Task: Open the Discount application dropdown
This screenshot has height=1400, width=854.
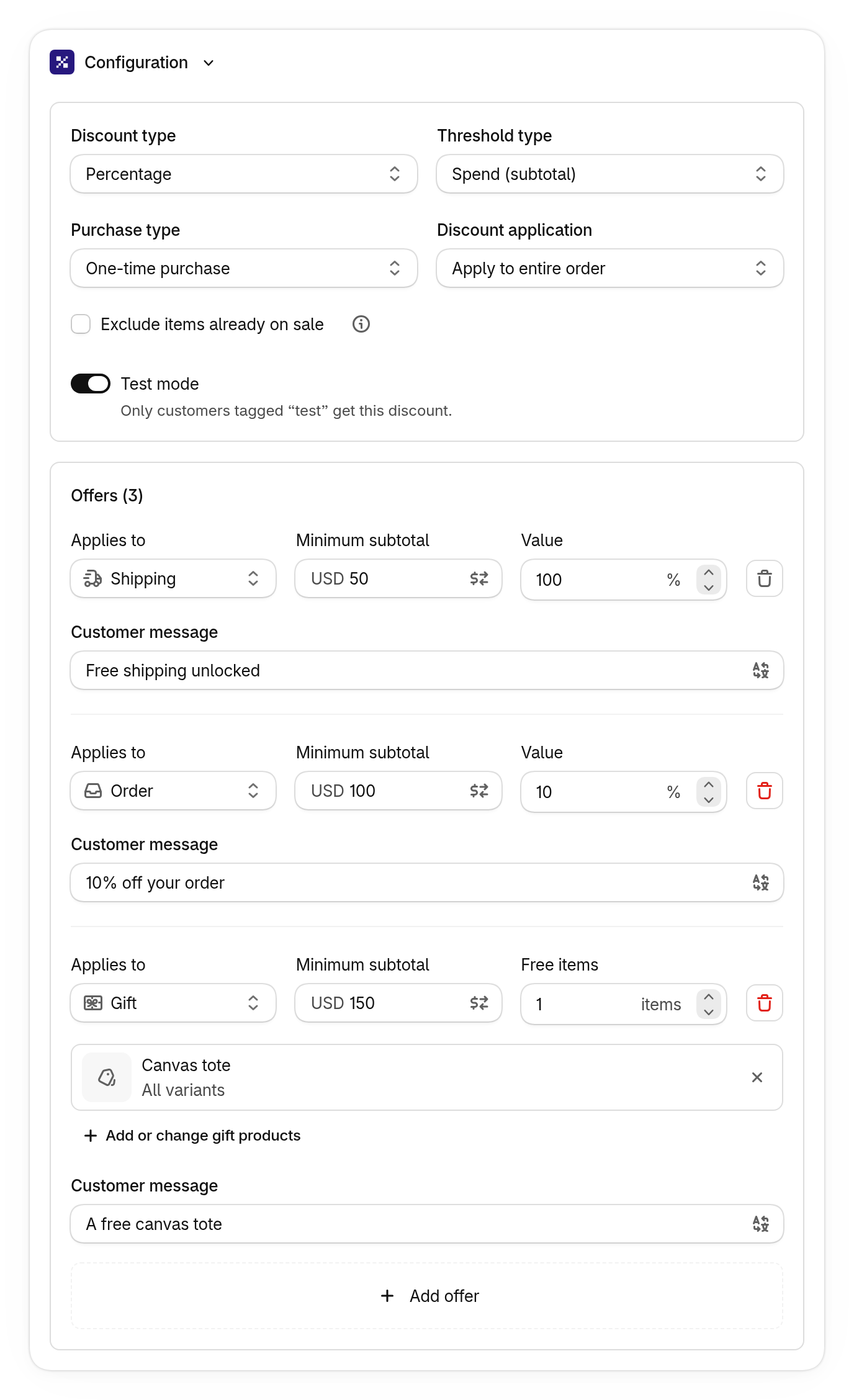Action: (x=610, y=268)
